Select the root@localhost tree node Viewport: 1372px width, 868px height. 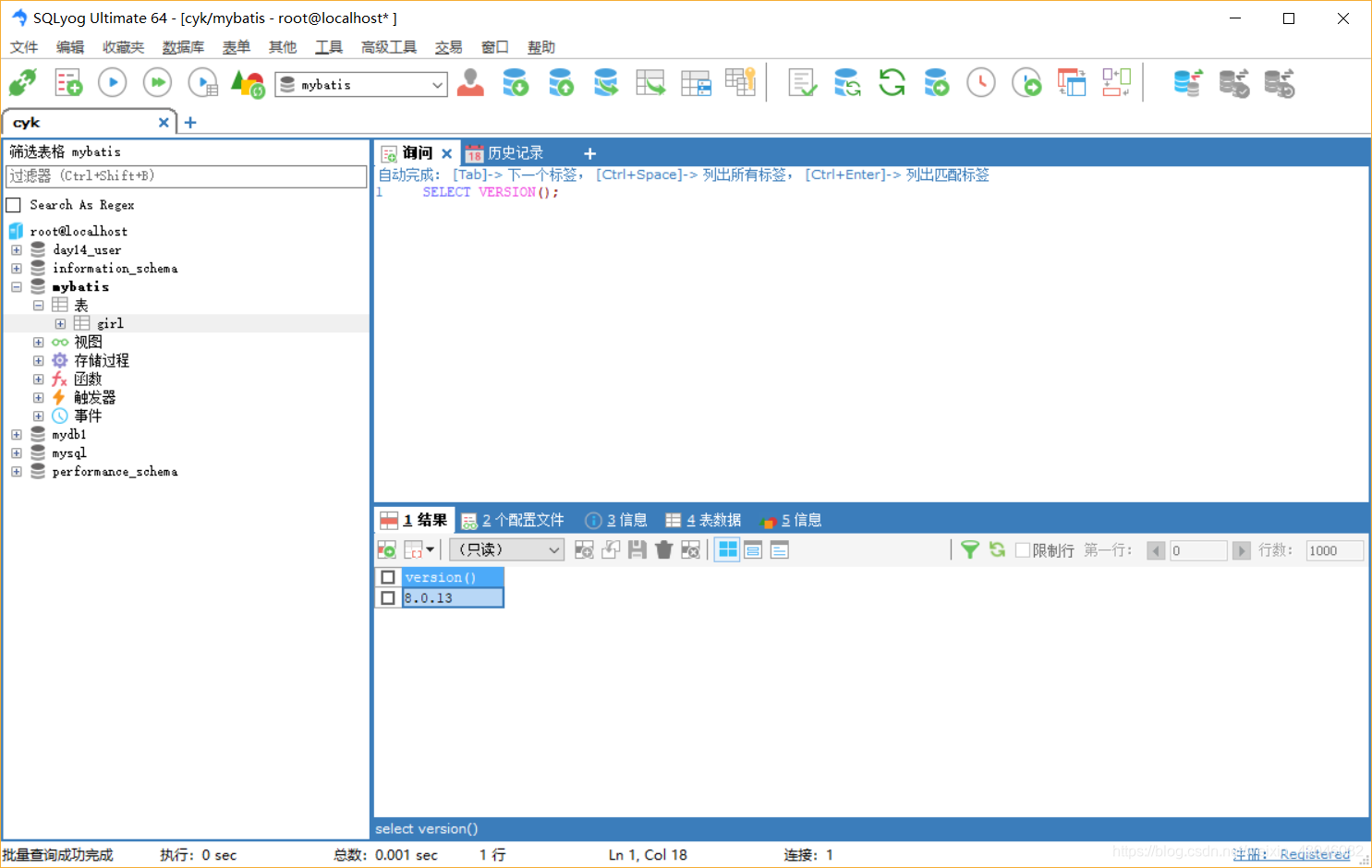coord(79,232)
